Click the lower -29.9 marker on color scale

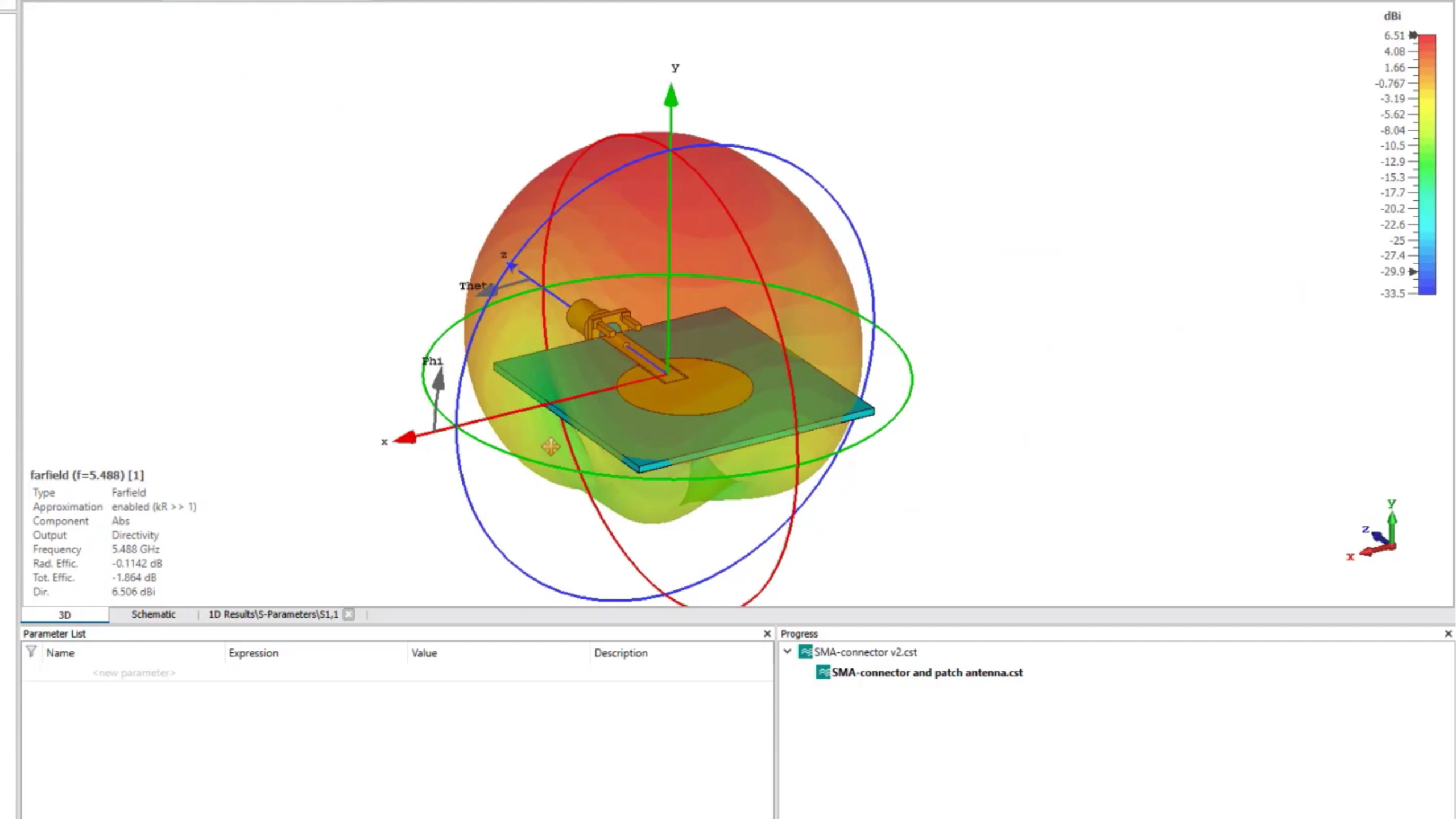coord(1413,272)
